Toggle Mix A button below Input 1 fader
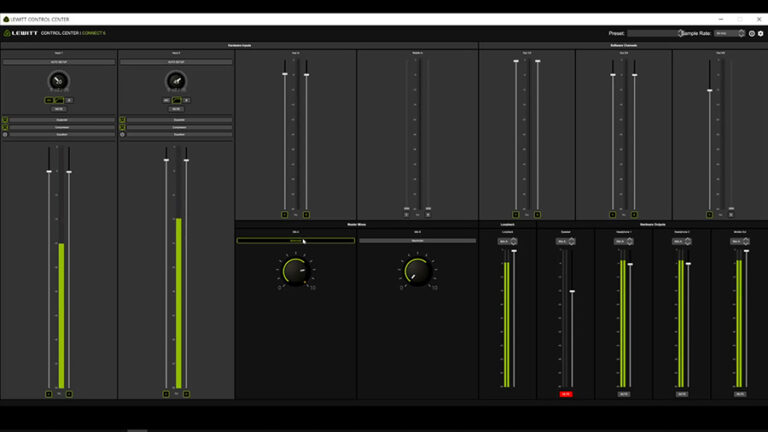 coord(48,394)
